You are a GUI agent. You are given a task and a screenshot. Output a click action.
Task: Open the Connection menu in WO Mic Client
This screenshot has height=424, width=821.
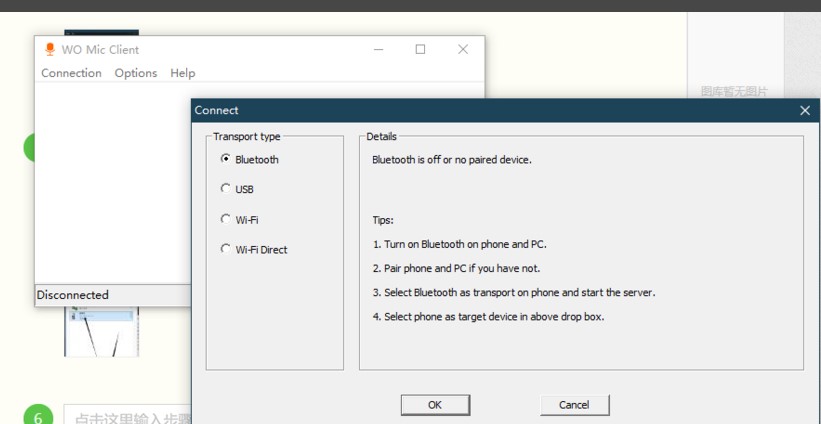tap(71, 73)
